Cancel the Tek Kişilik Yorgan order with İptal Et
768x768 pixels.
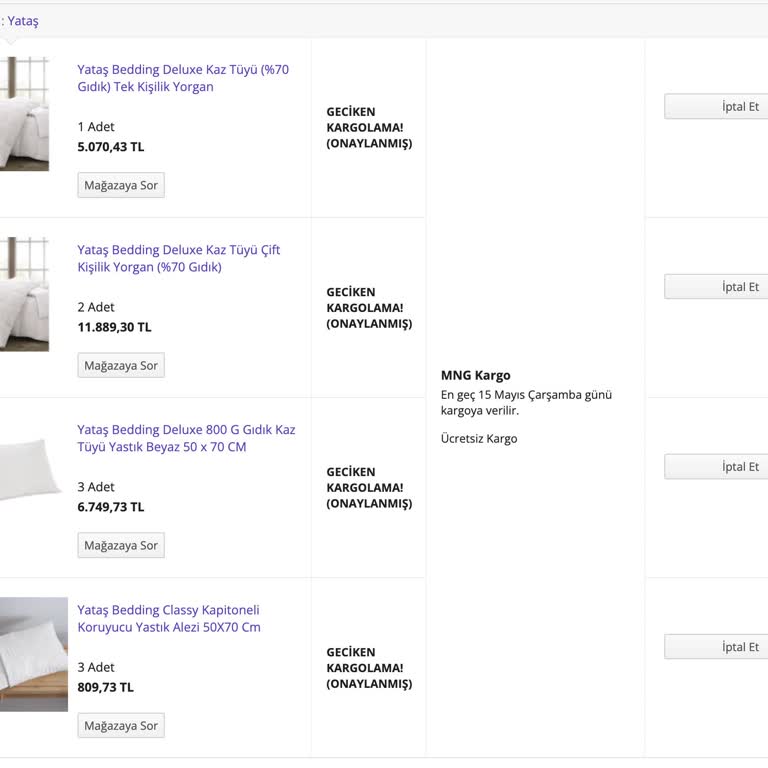tap(716, 106)
